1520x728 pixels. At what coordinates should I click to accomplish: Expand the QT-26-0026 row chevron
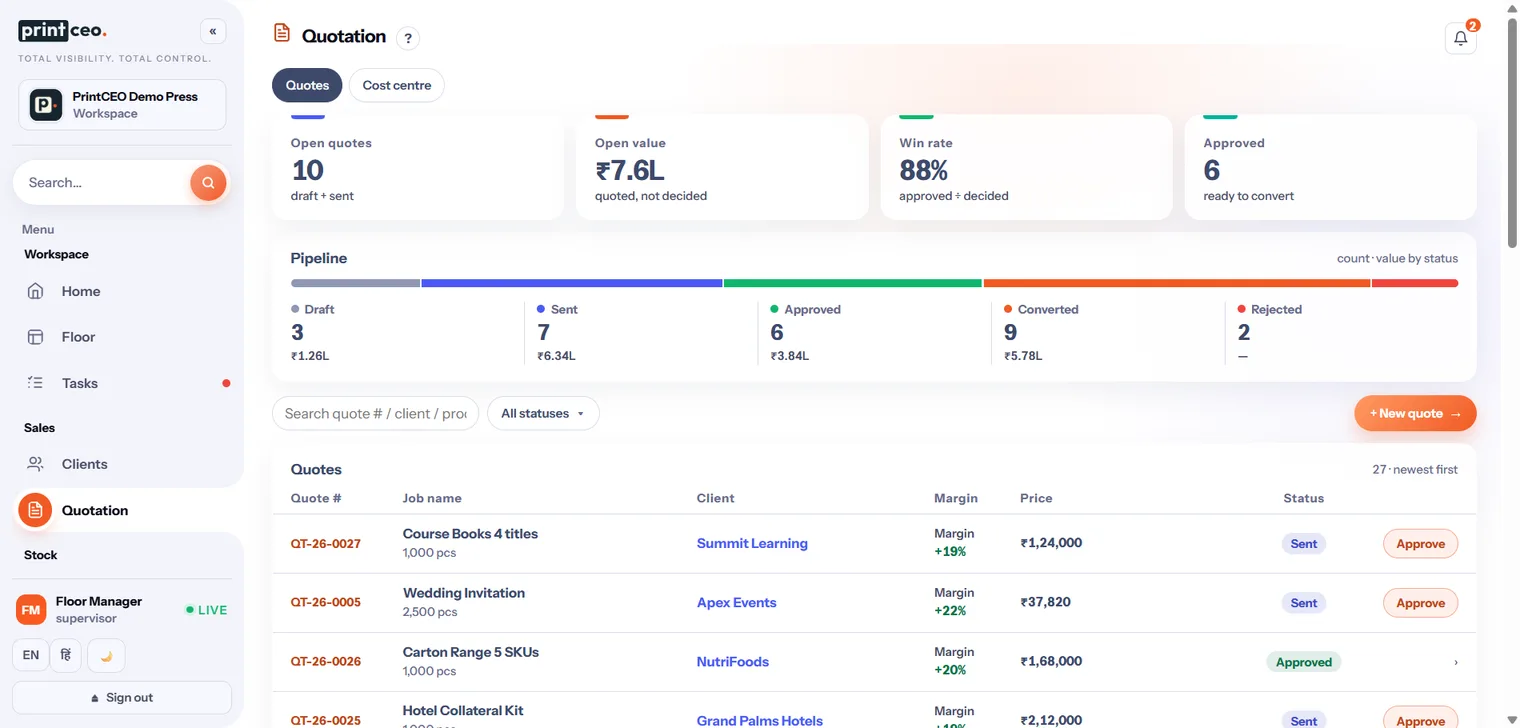tap(1455, 662)
